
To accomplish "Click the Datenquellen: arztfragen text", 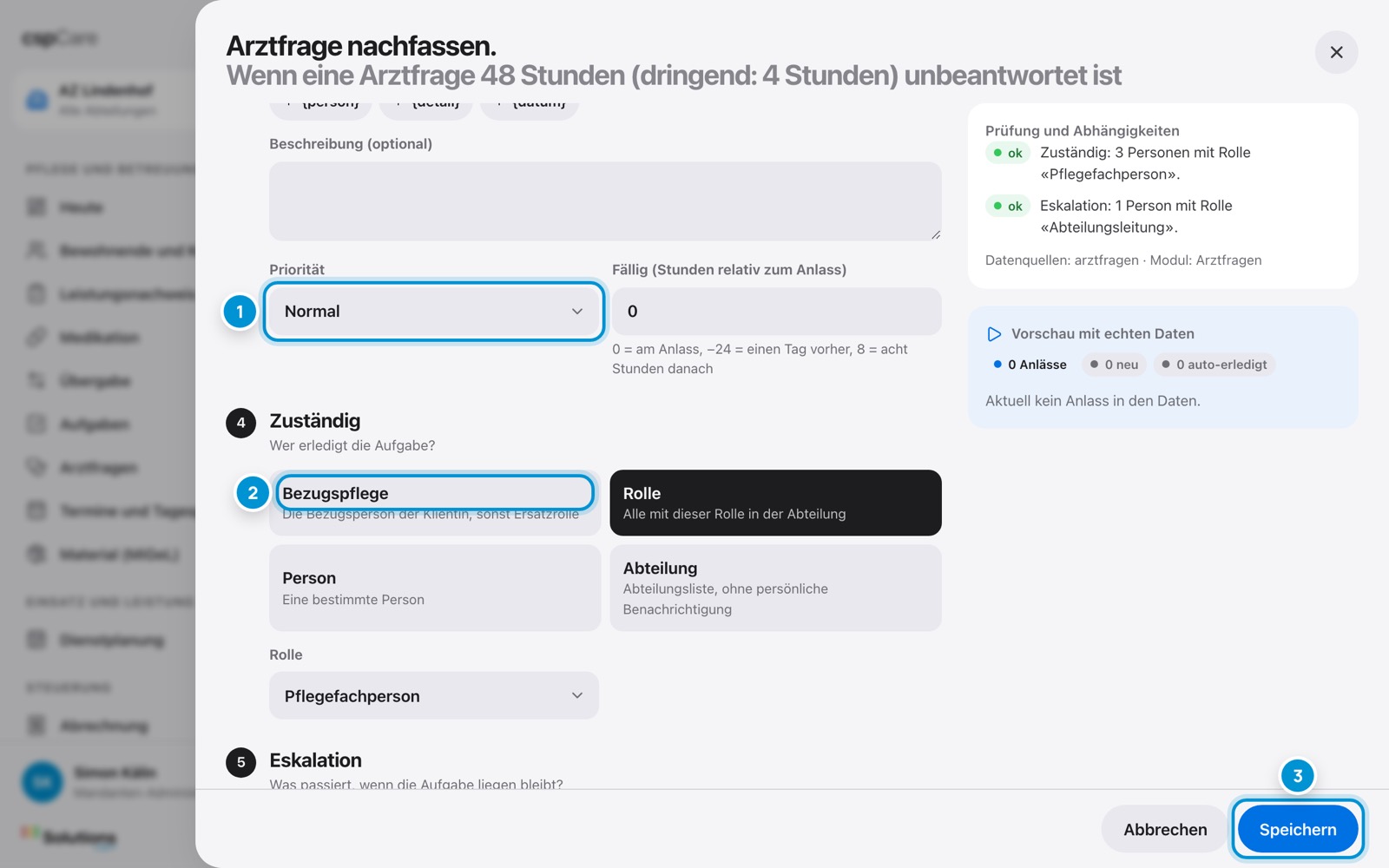I will point(1062,260).
